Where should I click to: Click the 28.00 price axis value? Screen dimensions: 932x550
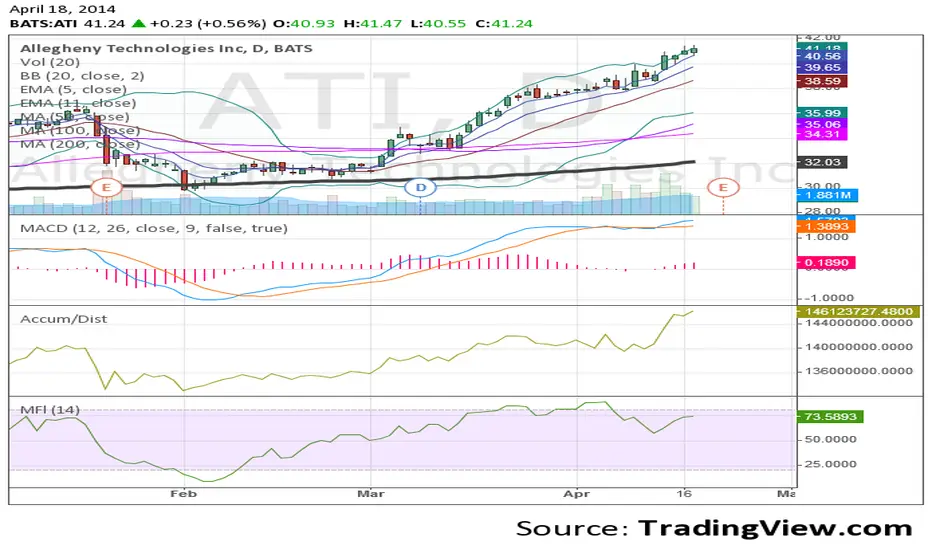pyautogui.click(x=823, y=211)
